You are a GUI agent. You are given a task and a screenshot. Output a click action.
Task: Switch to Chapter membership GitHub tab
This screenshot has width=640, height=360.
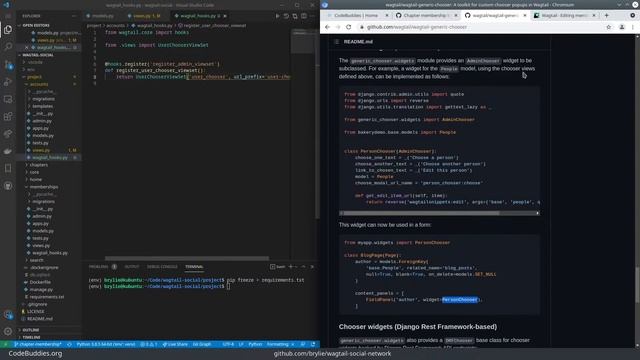pyautogui.click(x=426, y=16)
